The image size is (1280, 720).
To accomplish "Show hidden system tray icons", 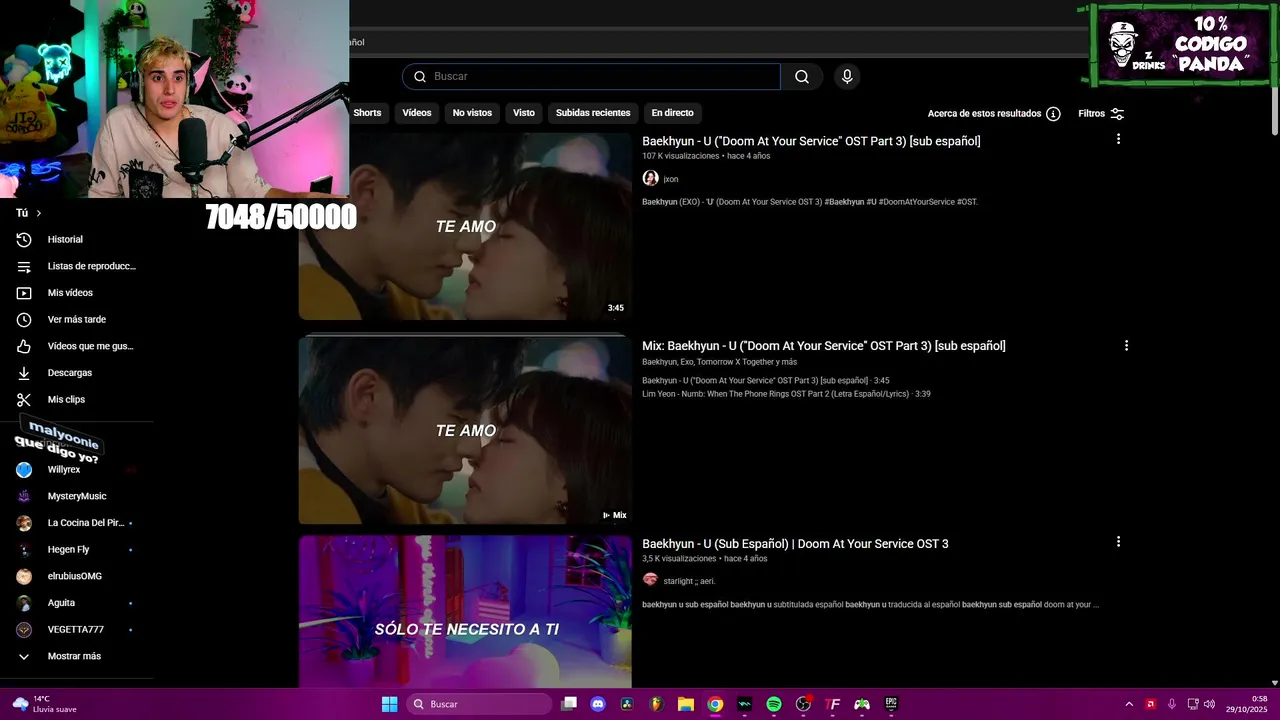I will (x=1129, y=704).
